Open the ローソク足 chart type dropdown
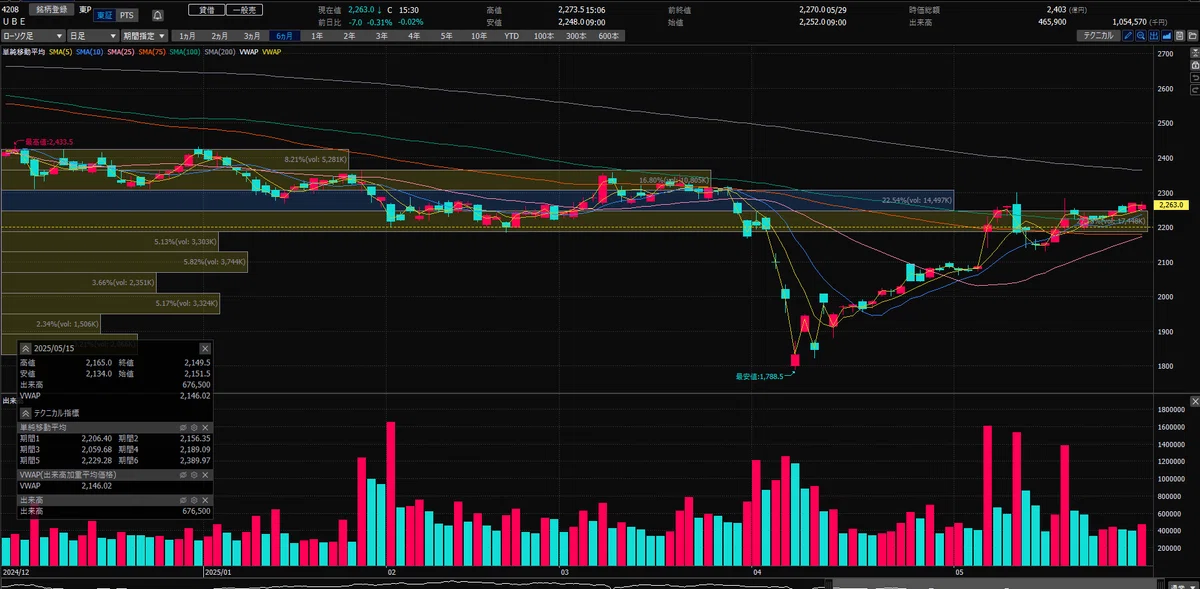Viewport: 1200px width, 589px height. (32, 36)
